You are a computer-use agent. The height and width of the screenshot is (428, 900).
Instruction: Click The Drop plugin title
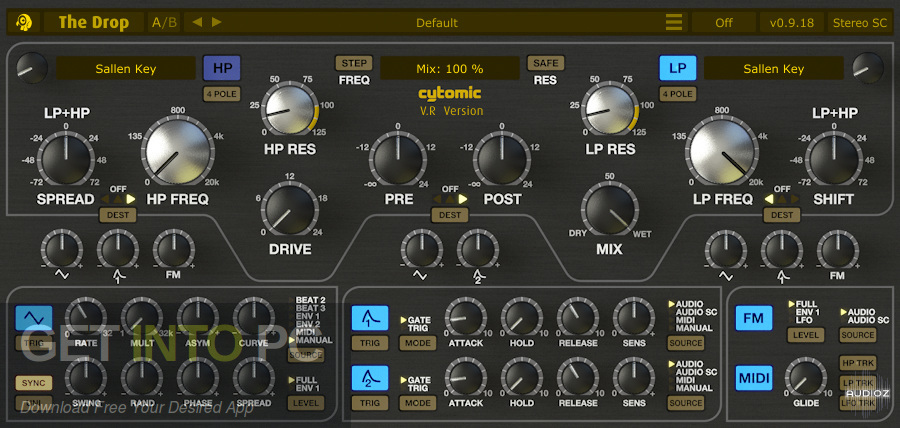click(94, 23)
